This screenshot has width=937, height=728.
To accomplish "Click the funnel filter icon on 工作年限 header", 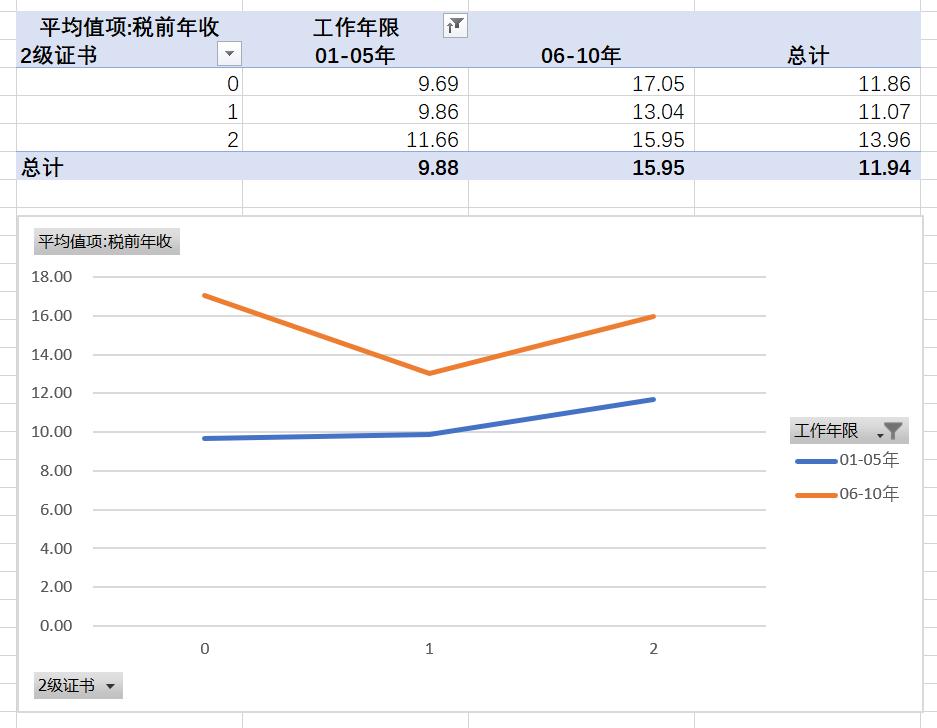I will tap(455, 25).
